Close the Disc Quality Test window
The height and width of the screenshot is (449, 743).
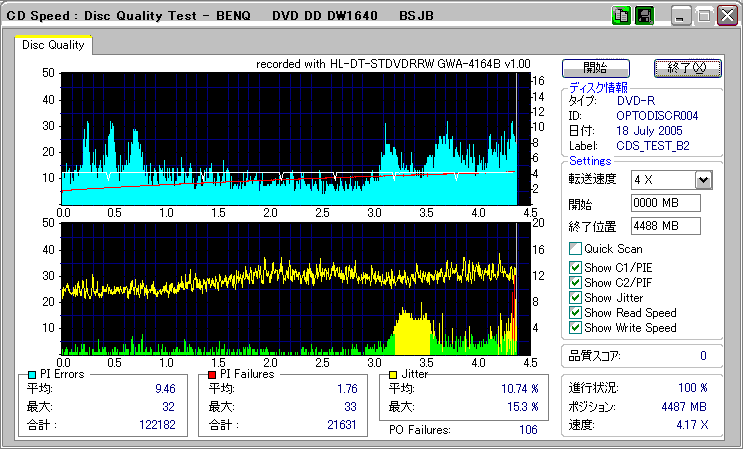coord(725,16)
